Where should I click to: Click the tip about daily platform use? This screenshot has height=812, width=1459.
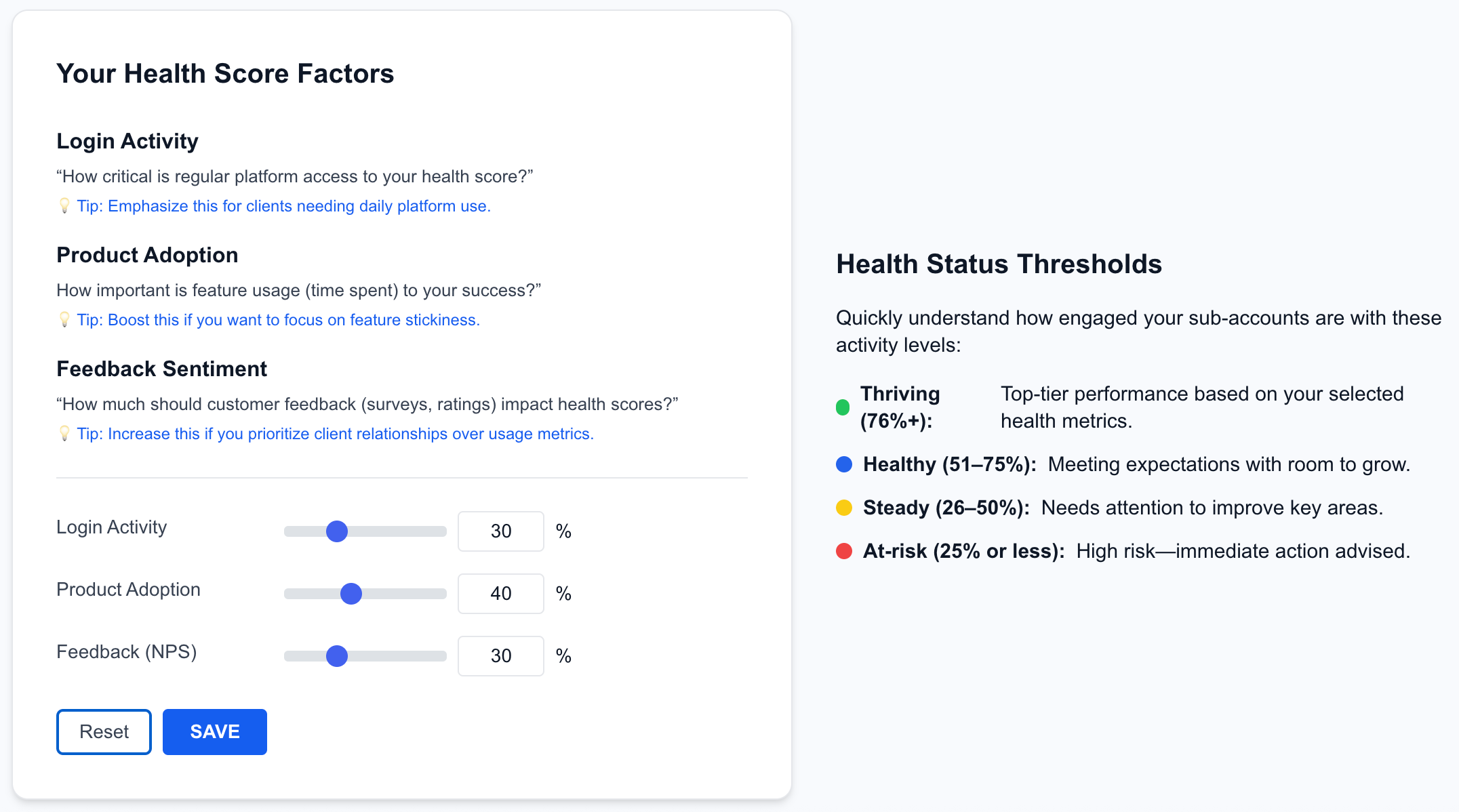[283, 206]
